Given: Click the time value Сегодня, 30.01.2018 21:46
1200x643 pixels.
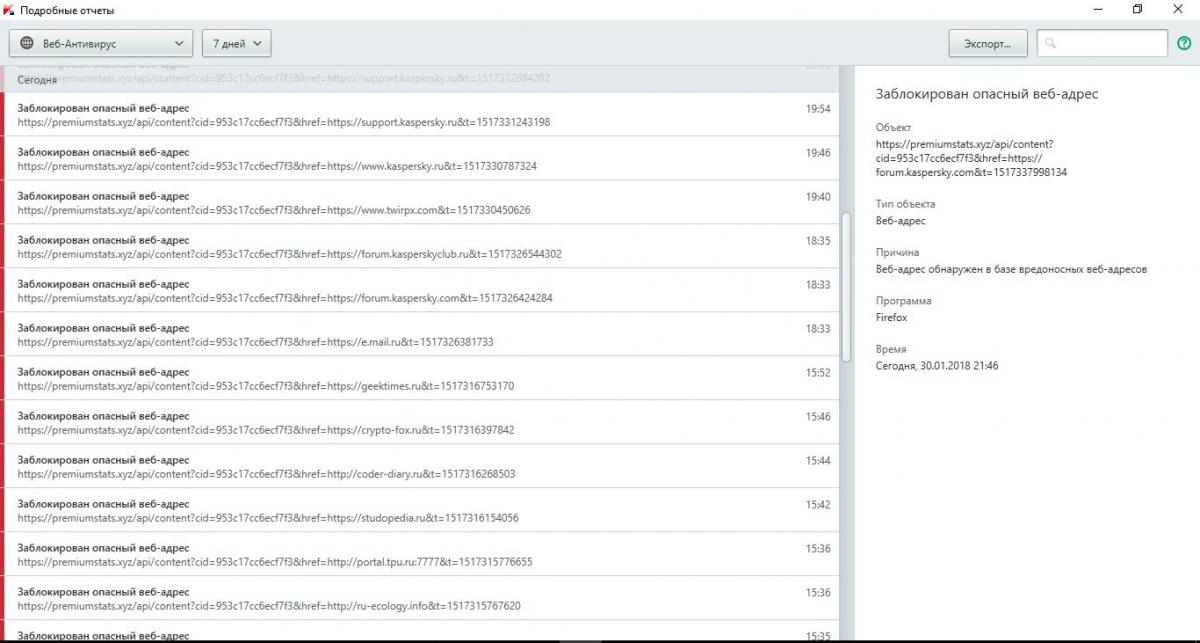Looking at the screenshot, I should pyautogui.click(x=937, y=366).
